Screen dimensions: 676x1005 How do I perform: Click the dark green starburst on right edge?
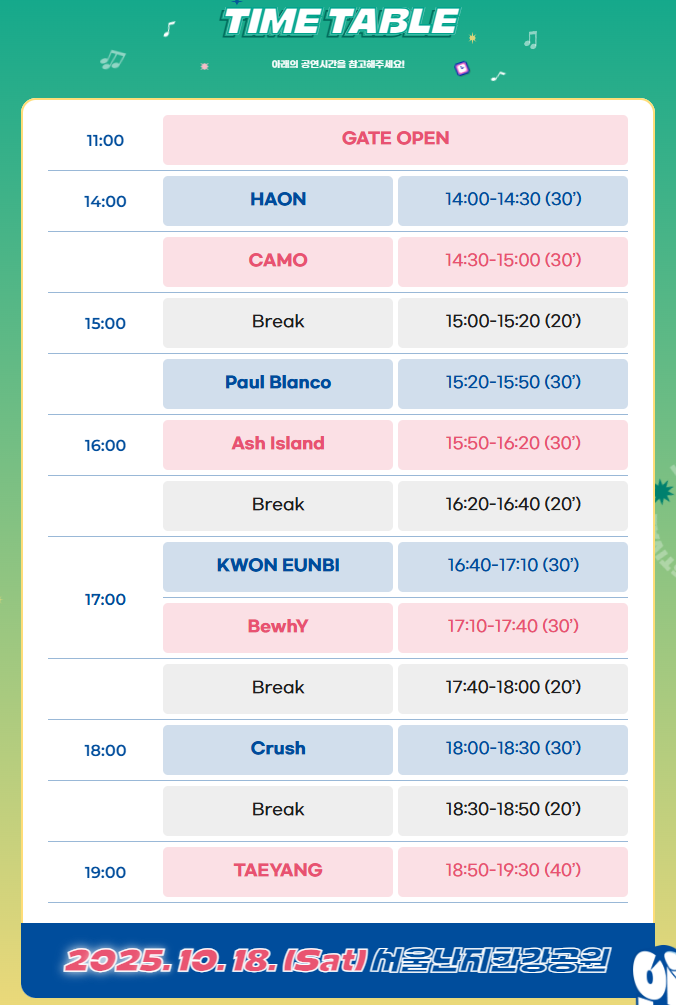click(x=662, y=491)
